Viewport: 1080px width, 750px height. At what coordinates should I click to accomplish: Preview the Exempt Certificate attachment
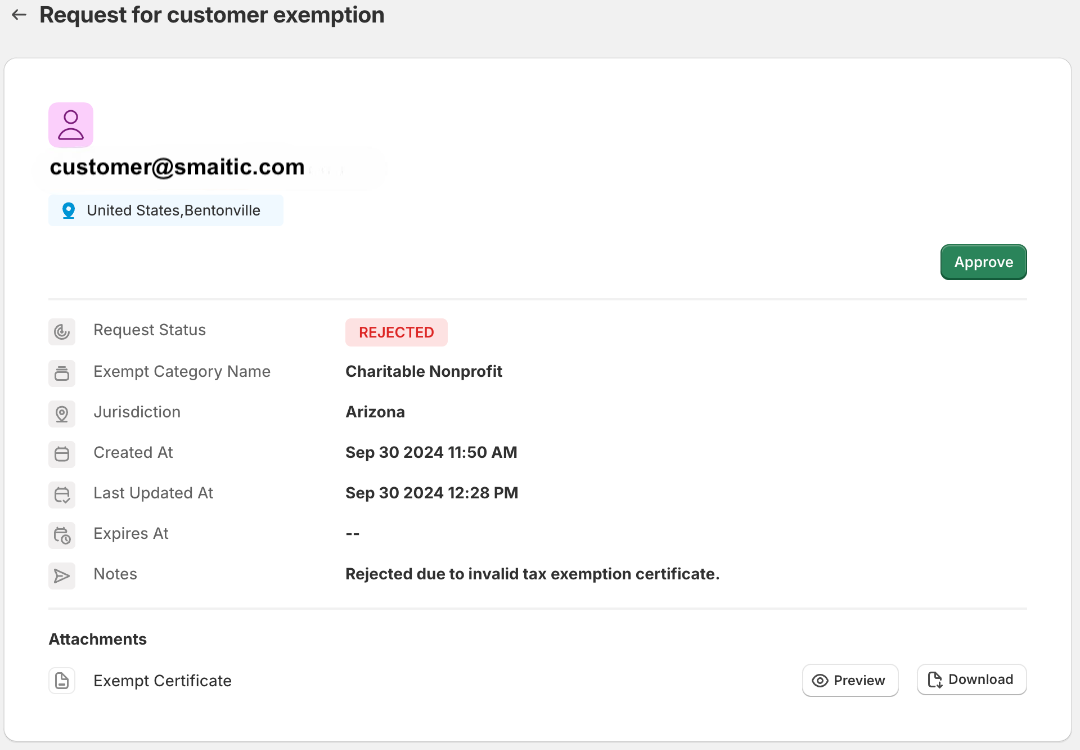(850, 680)
